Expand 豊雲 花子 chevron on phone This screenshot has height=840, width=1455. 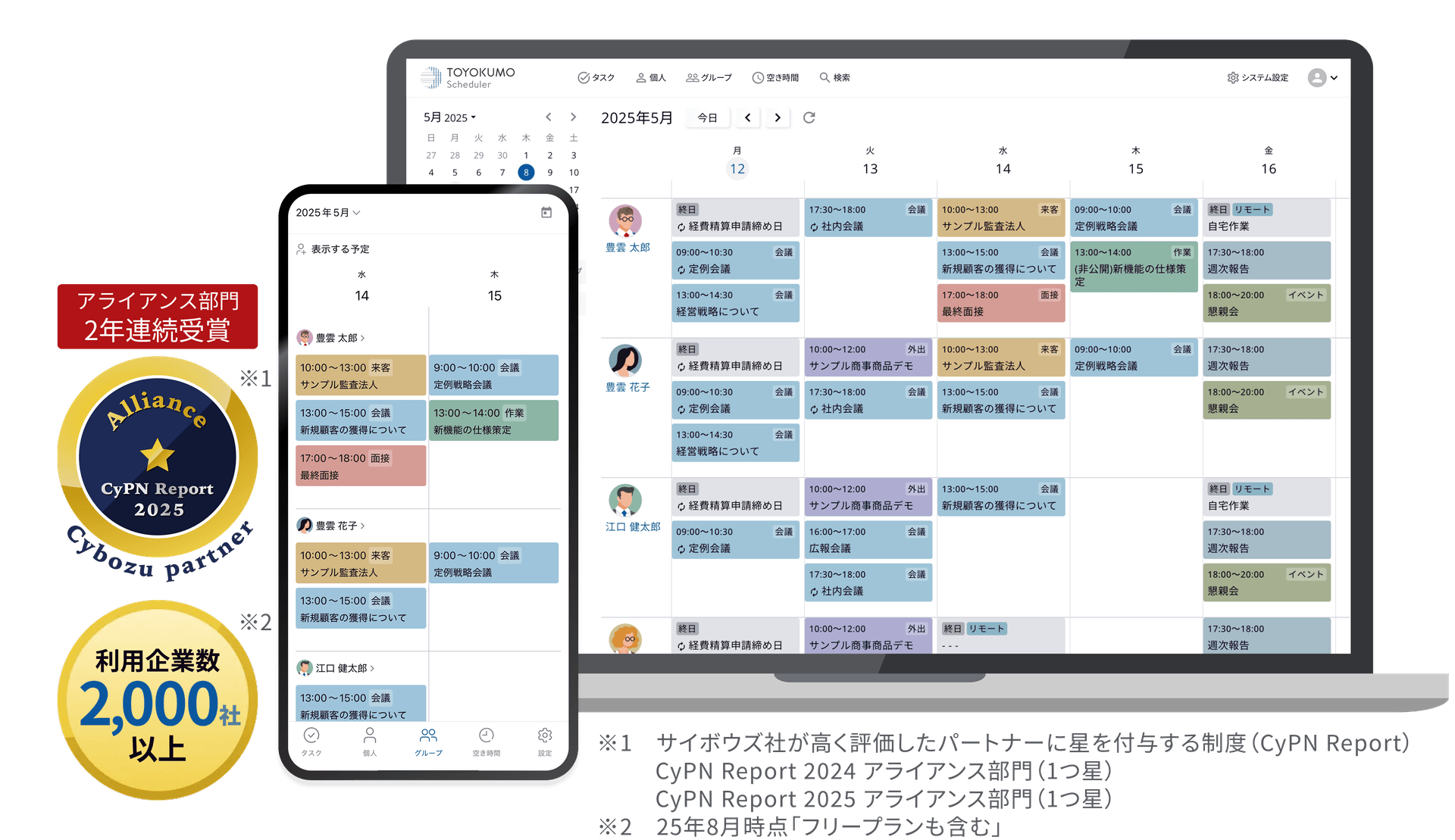(363, 526)
